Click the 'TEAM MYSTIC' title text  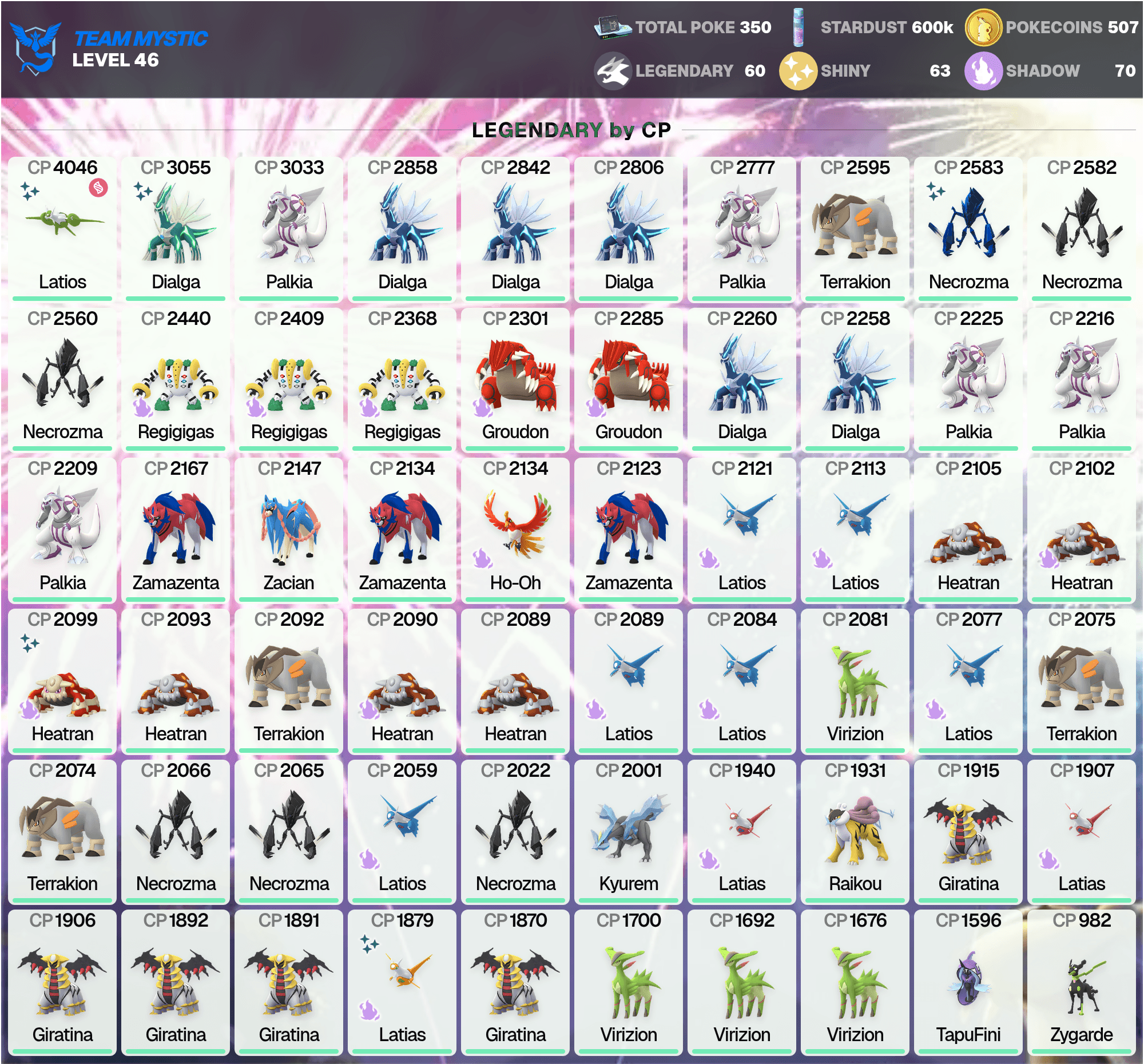coord(141,38)
